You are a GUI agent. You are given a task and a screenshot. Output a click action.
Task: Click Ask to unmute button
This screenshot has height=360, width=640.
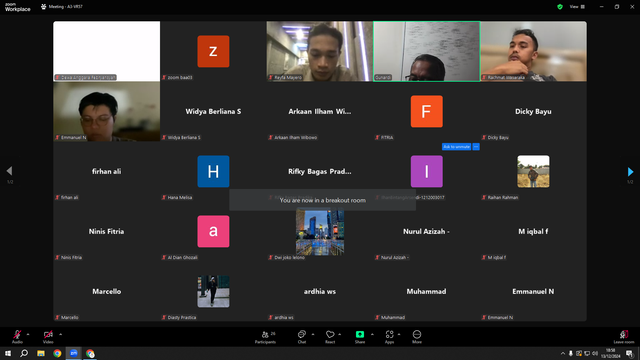pyautogui.click(x=456, y=147)
